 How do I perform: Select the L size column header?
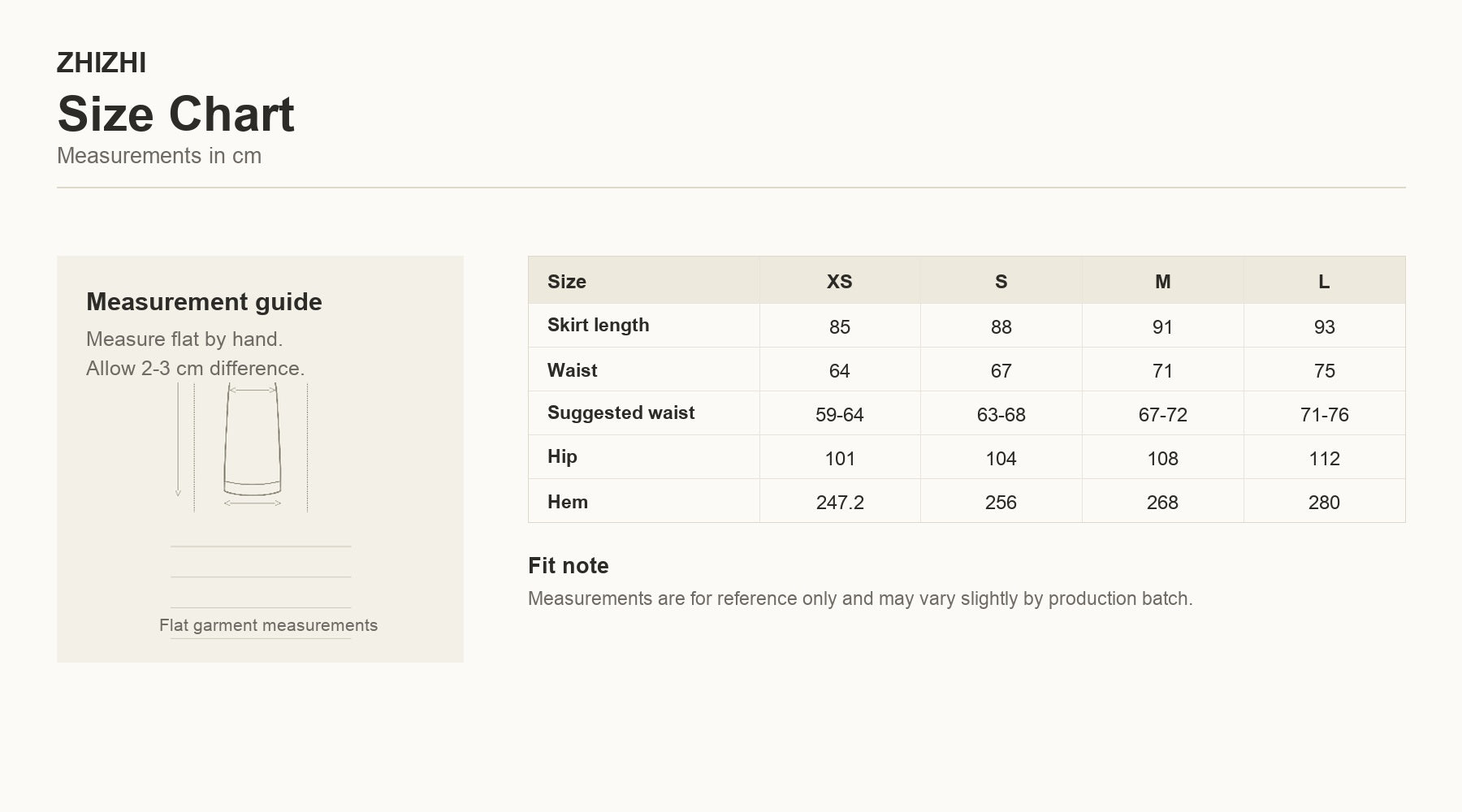(x=1324, y=281)
